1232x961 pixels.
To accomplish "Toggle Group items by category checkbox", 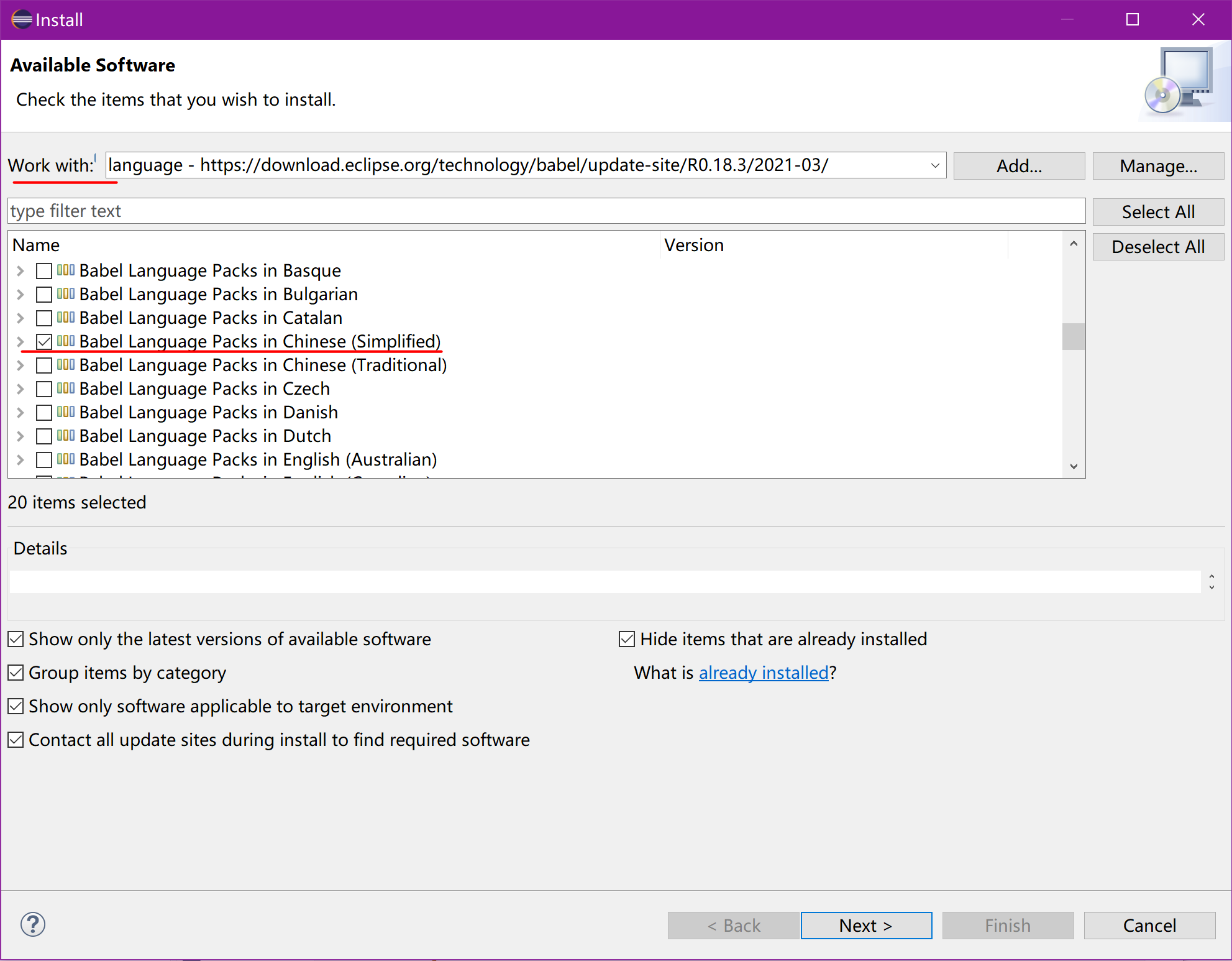I will 16,673.
